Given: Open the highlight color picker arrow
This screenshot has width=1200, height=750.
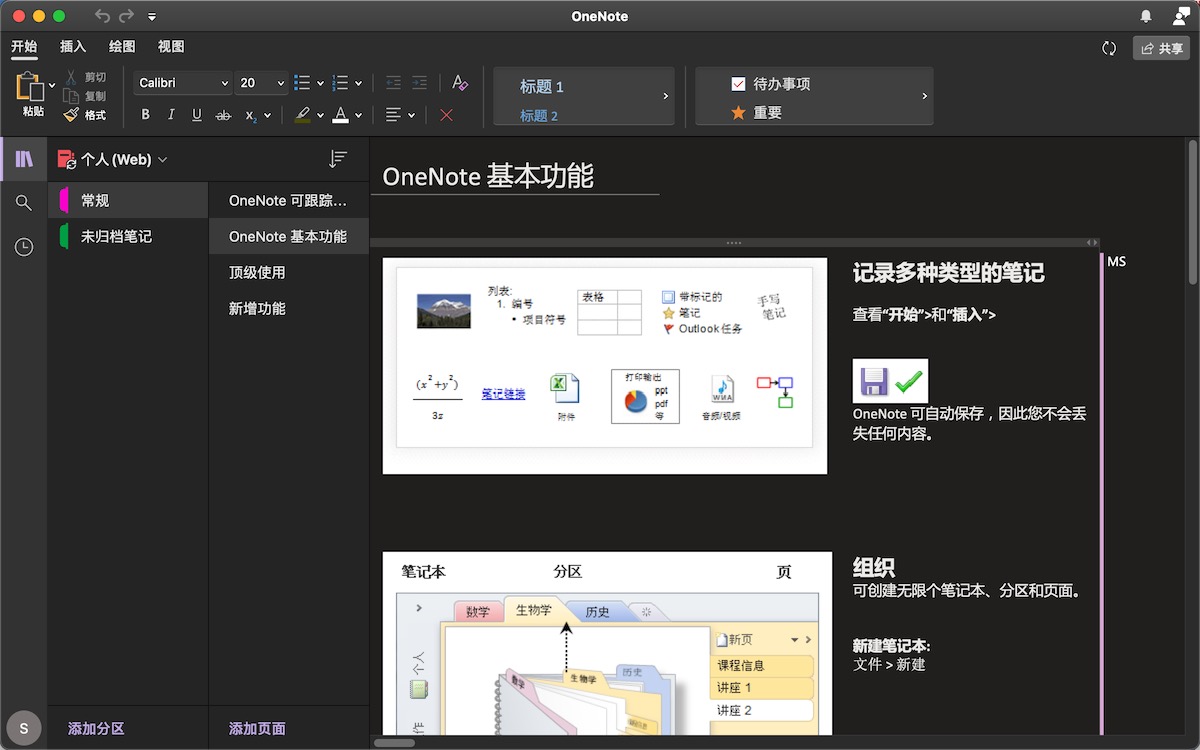Looking at the screenshot, I should pyautogui.click(x=321, y=116).
